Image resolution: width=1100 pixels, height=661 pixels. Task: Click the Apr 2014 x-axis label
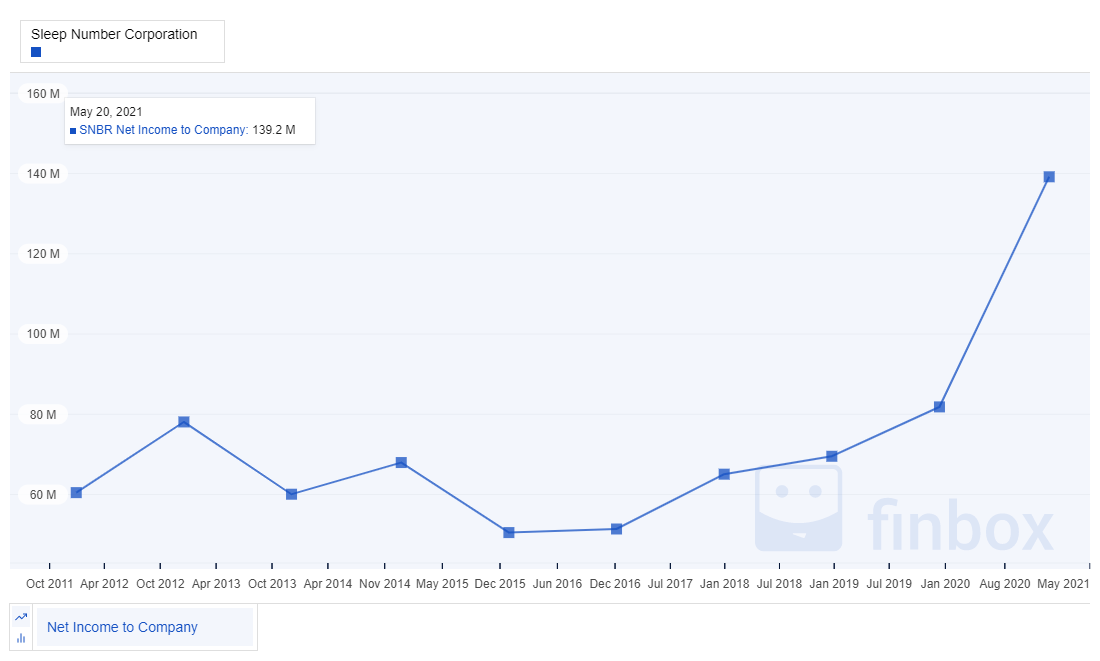pos(328,583)
